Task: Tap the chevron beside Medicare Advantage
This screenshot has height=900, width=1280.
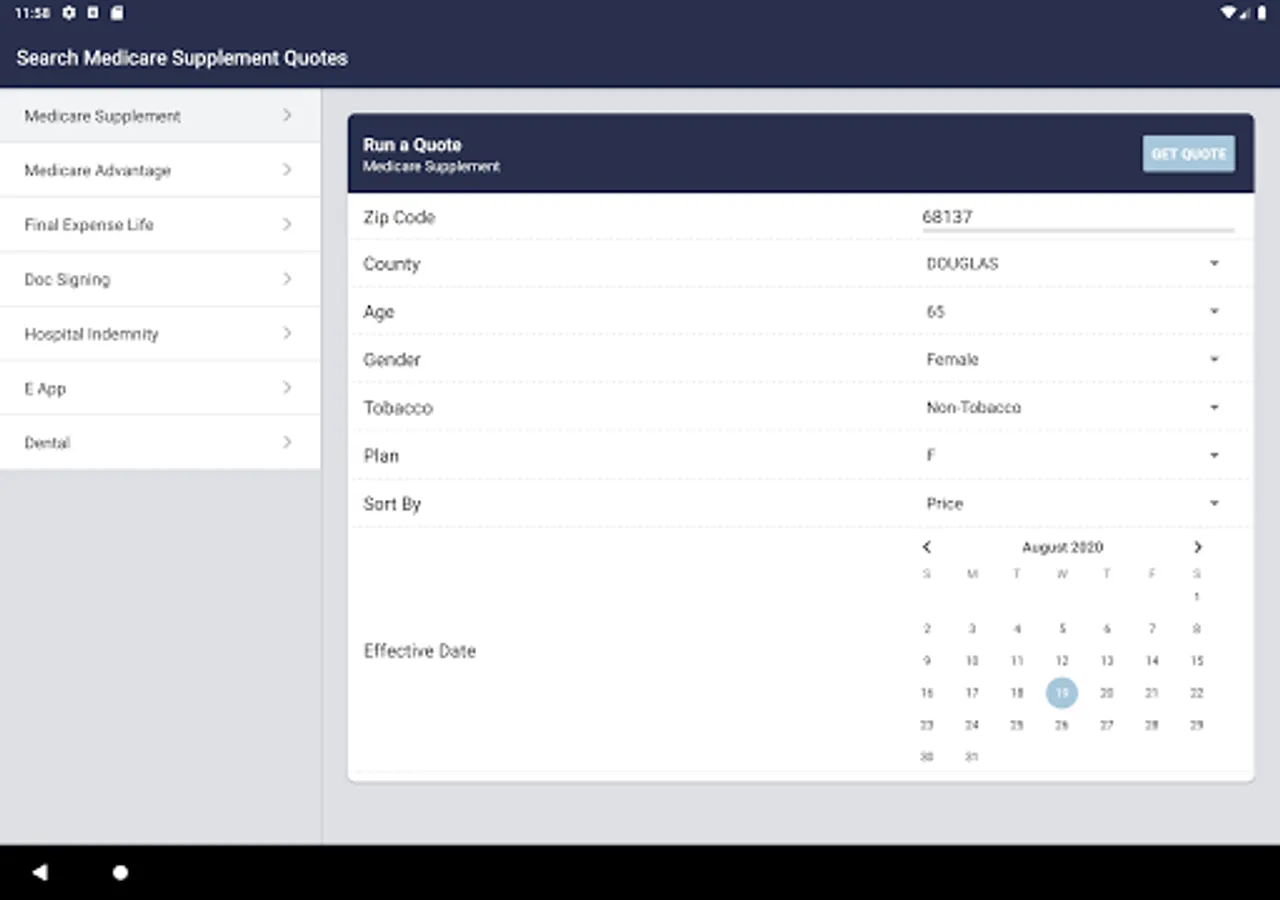Action: pos(287,170)
